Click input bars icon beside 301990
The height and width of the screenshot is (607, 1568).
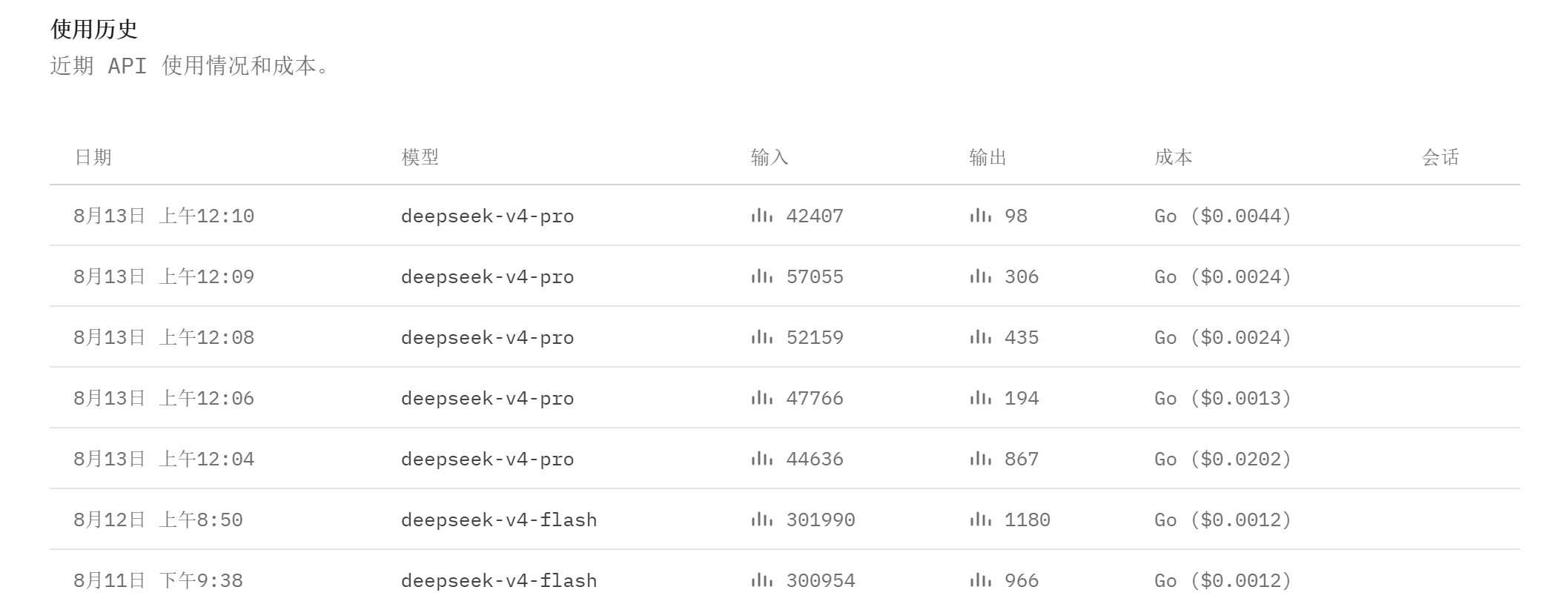(761, 520)
